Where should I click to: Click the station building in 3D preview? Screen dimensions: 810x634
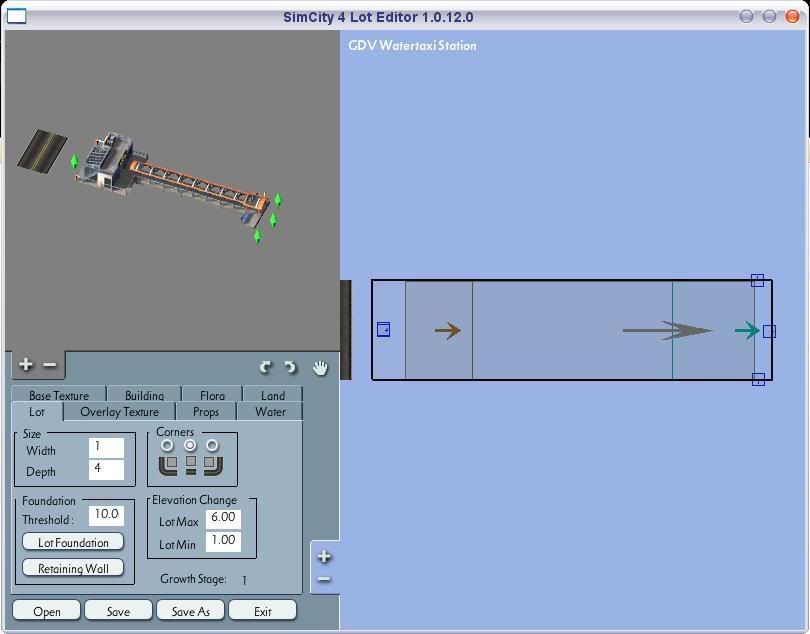coord(106,161)
